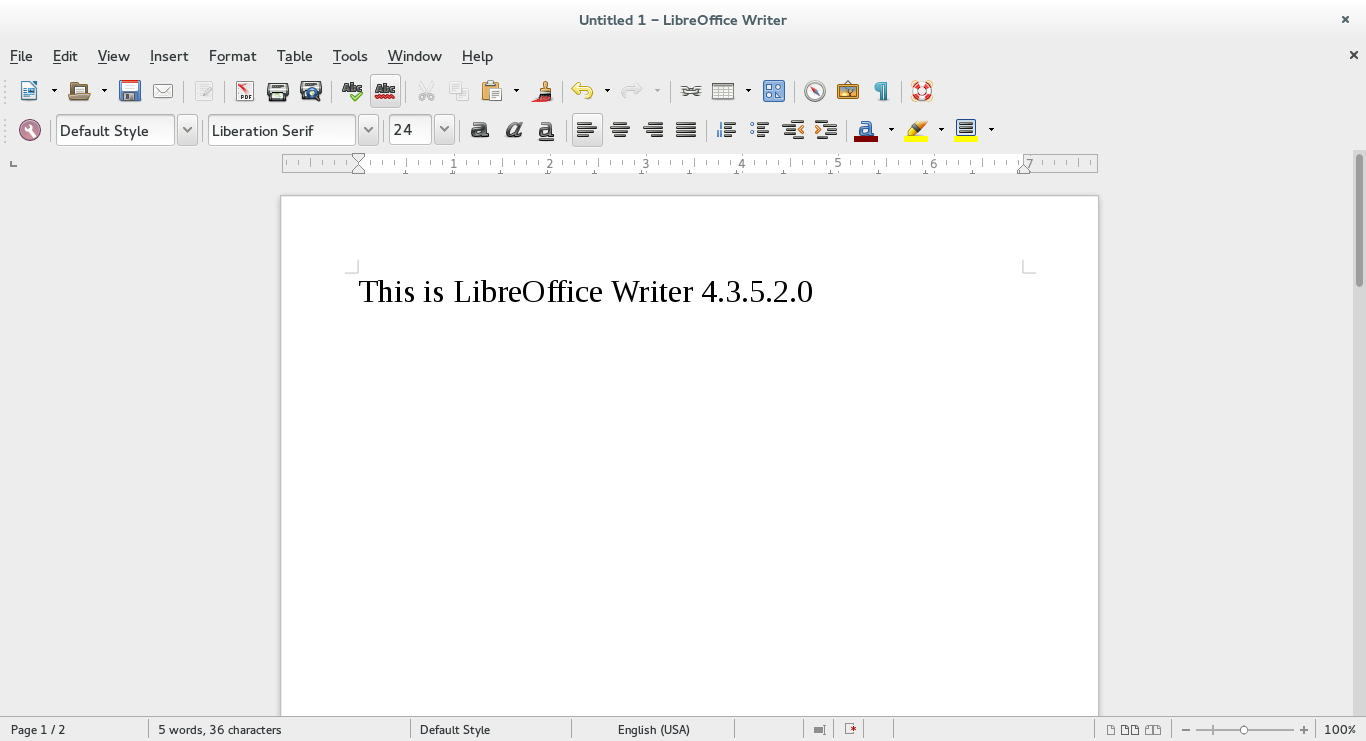1366x741 pixels.
Task: Align text right
Action: pos(653,130)
